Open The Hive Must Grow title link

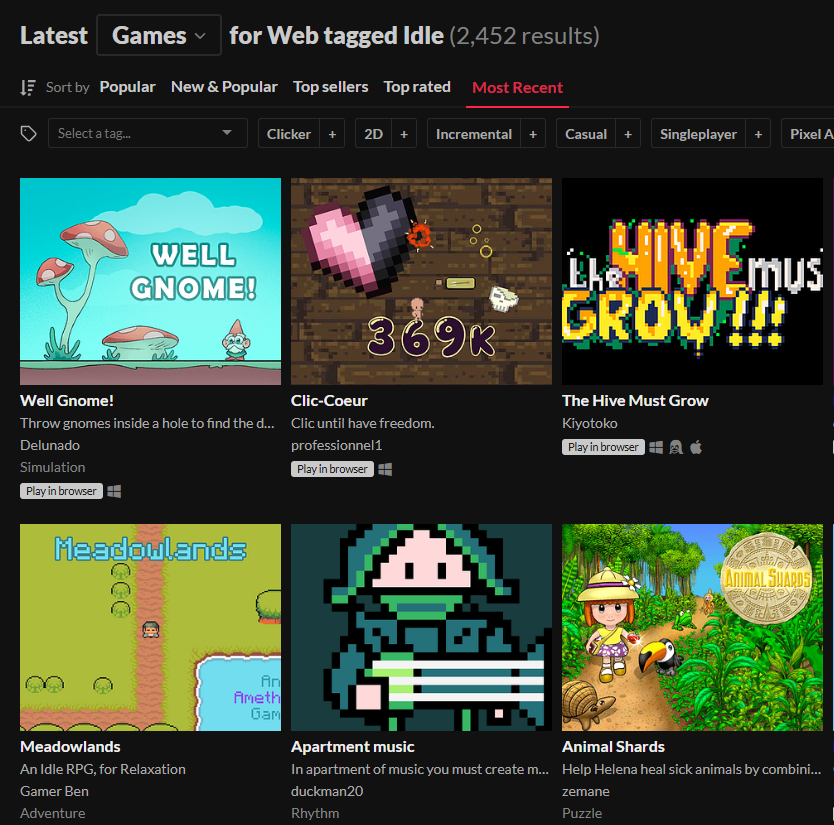coord(635,401)
